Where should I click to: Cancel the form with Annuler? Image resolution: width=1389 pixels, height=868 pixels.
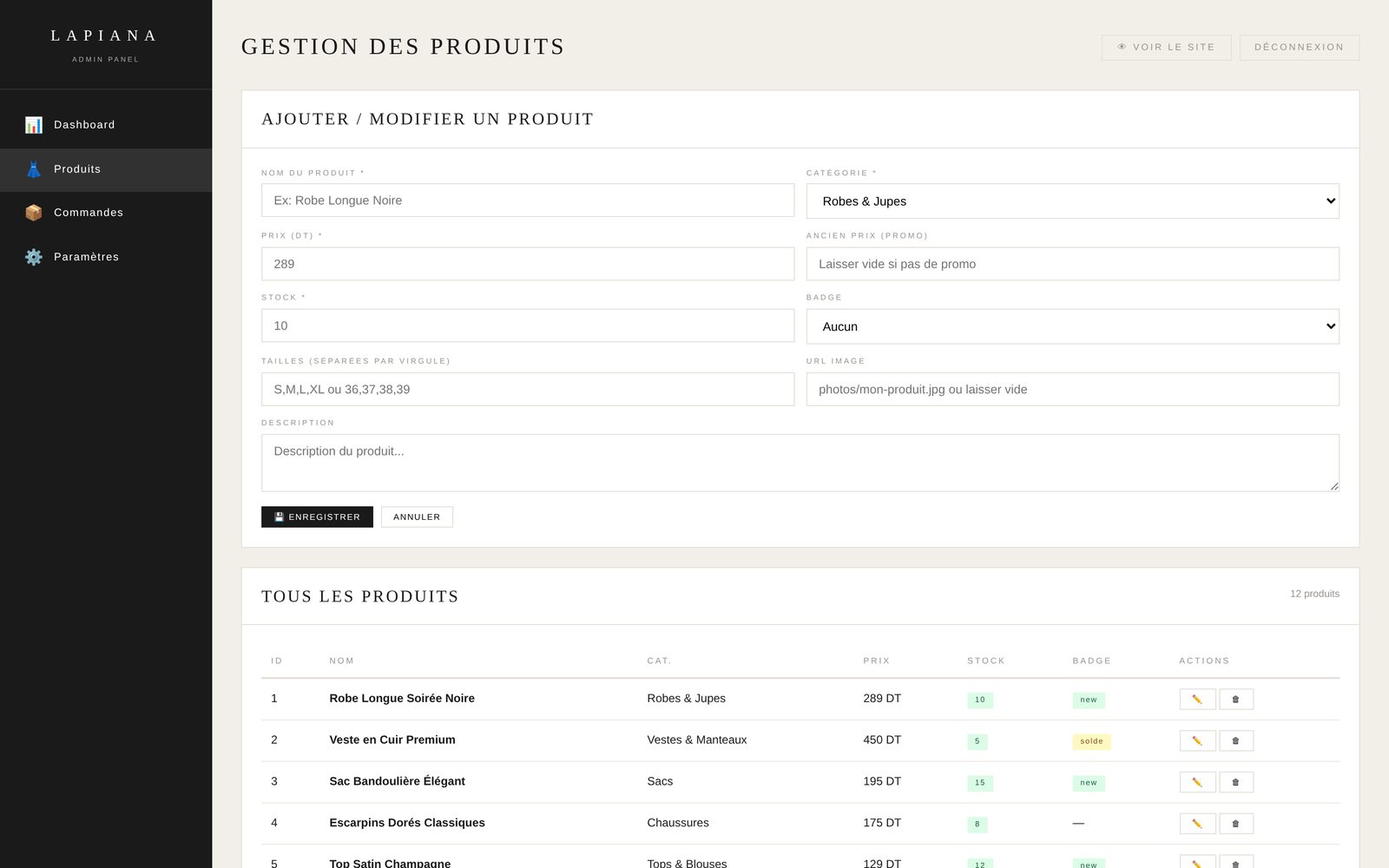click(x=417, y=517)
